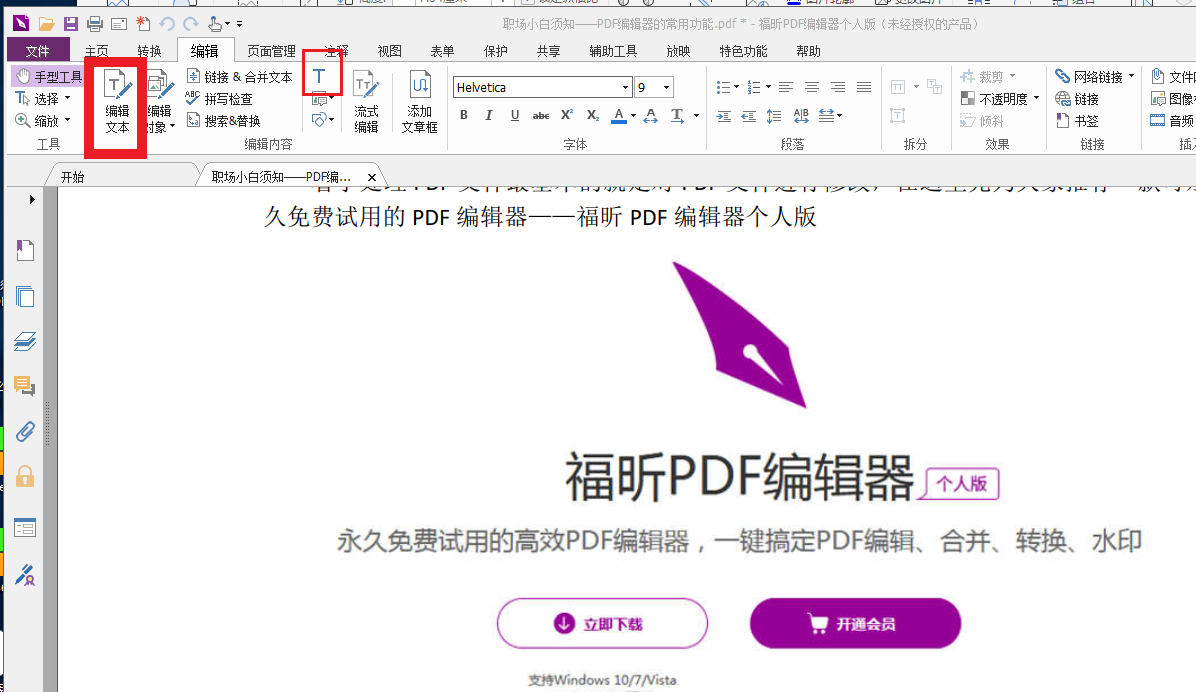Open the Digital Signatures panel
This screenshot has height=692, width=1196.
[x=25, y=575]
